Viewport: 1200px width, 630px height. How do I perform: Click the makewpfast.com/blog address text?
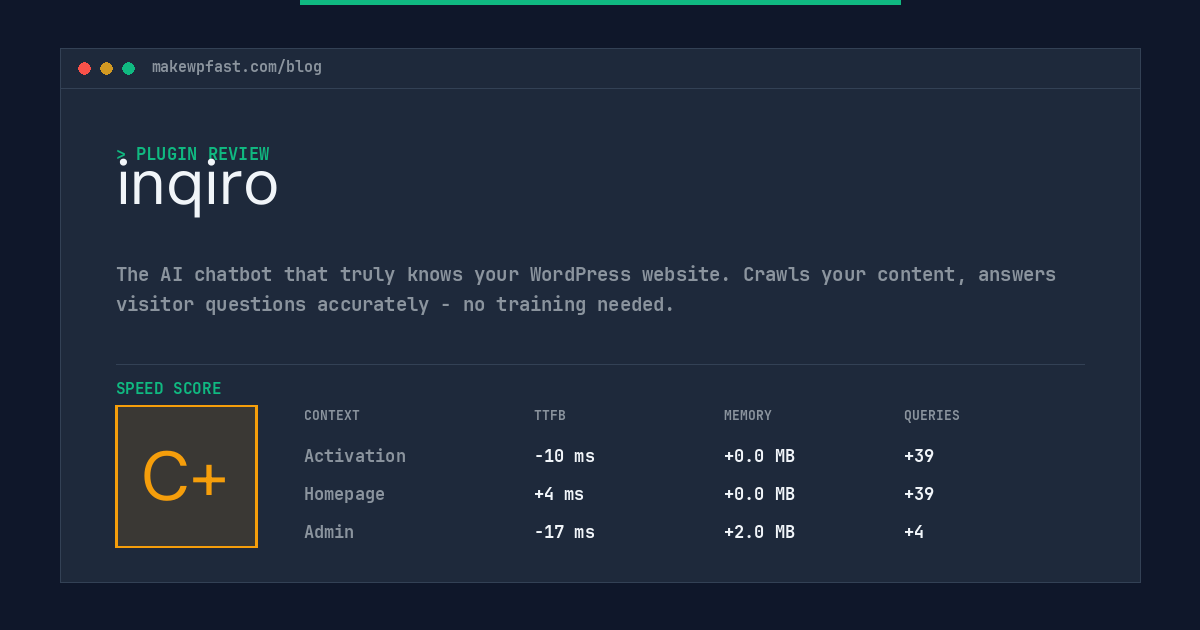(237, 67)
